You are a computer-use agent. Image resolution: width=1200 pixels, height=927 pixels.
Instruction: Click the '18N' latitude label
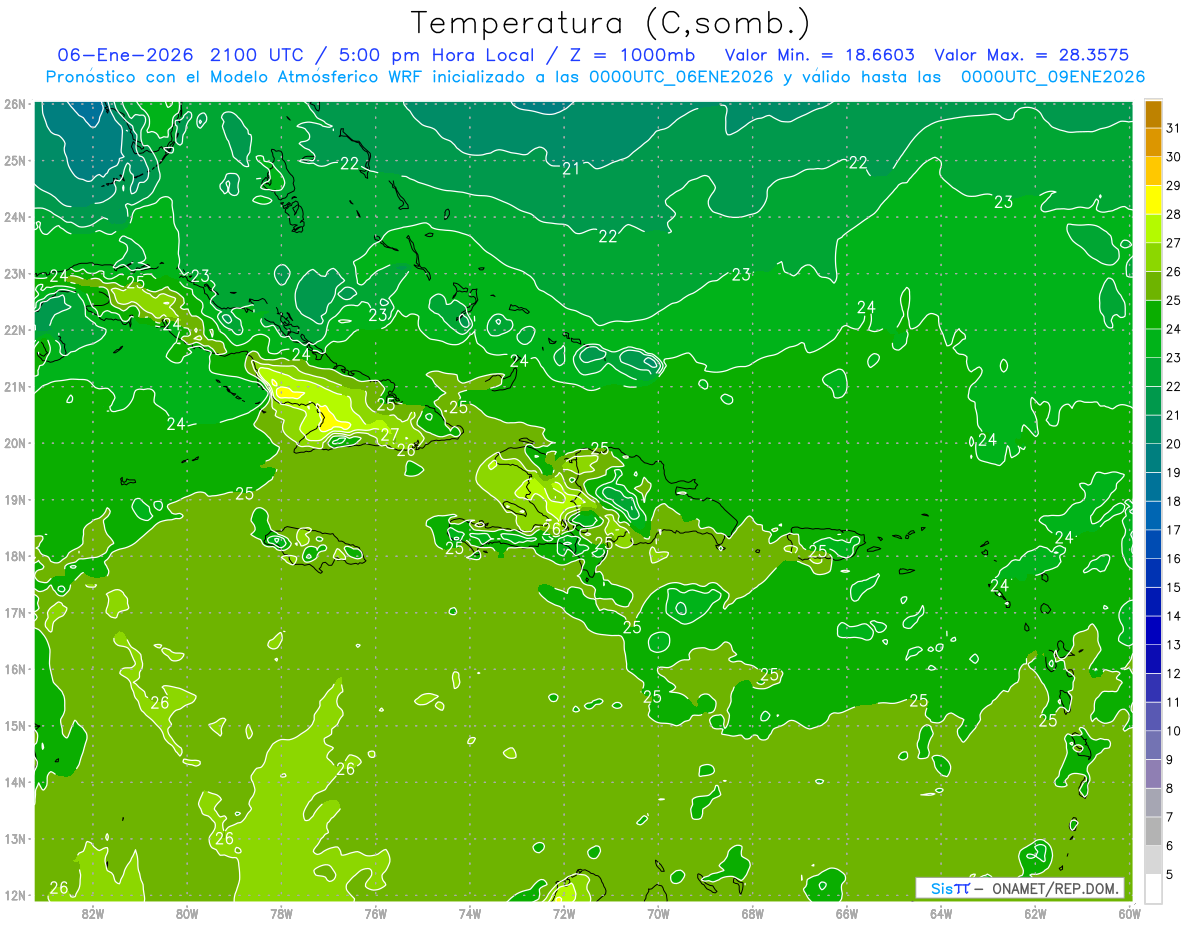pyautogui.click(x=15, y=556)
